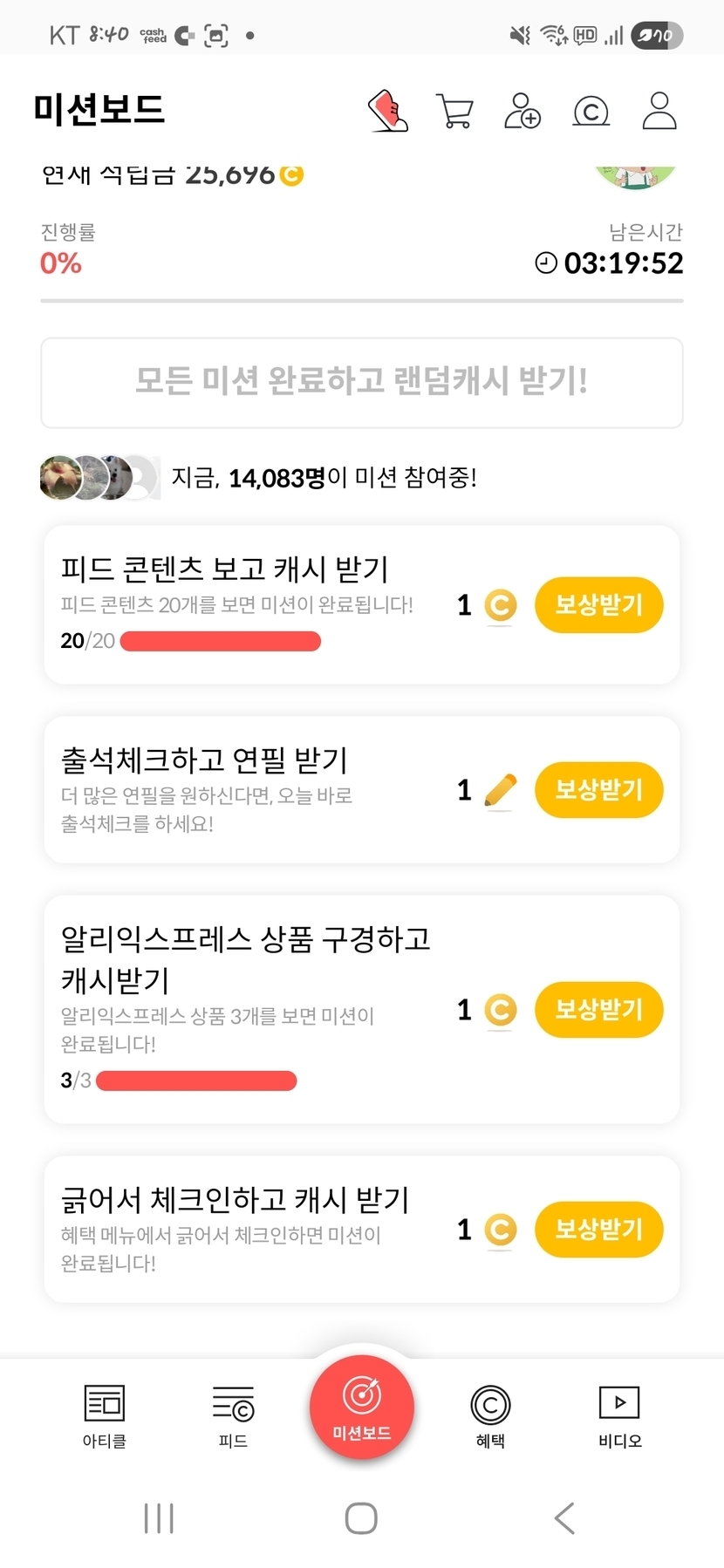Tap the 알리익스프레스 3/3 progress bar

pyautogui.click(x=196, y=1081)
